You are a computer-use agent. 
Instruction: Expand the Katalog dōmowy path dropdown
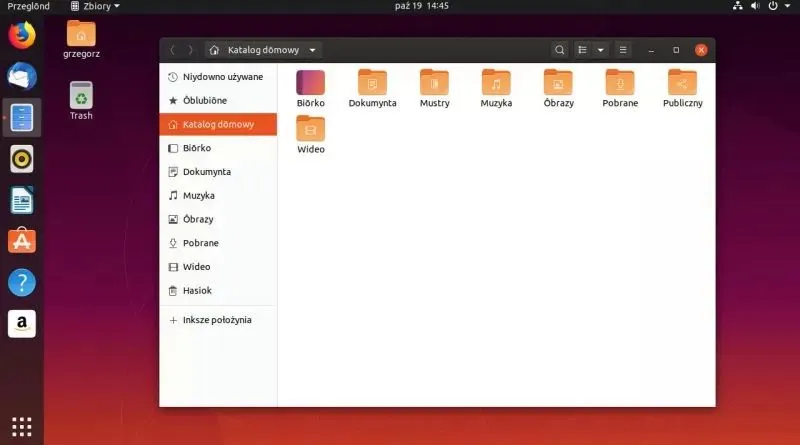tap(312, 50)
